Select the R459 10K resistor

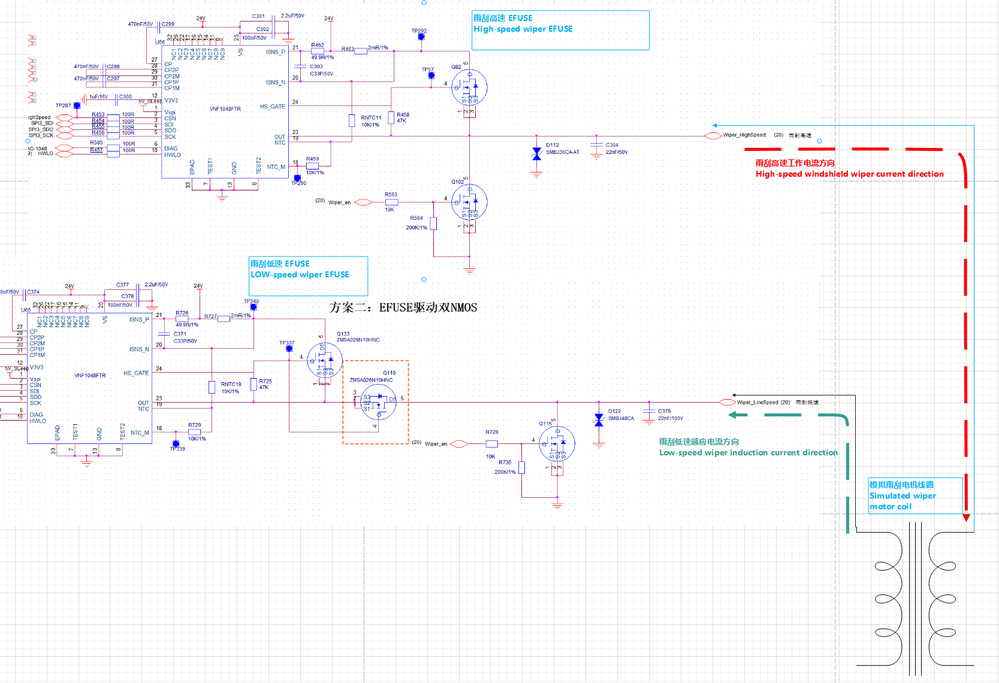pyautogui.click(x=313, y=165)
